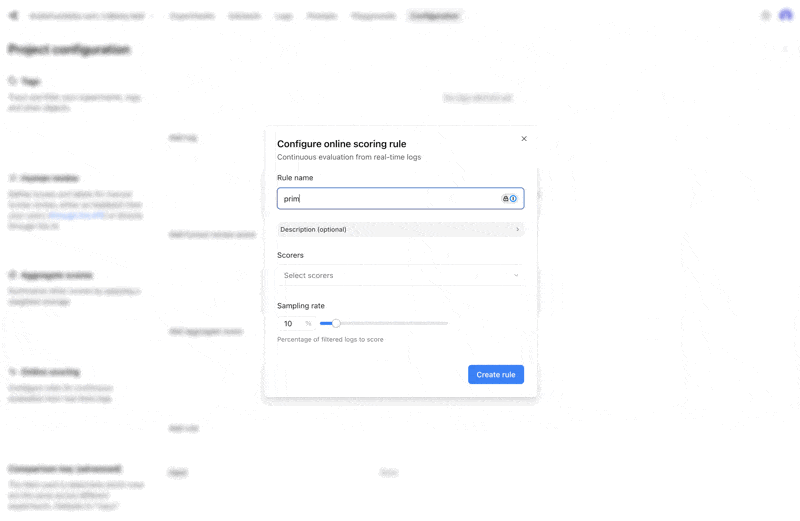Click the 'Continuous evaluation from real-time logs' subtitle
This screenshot has height=521, width=800.
[349, 157]
